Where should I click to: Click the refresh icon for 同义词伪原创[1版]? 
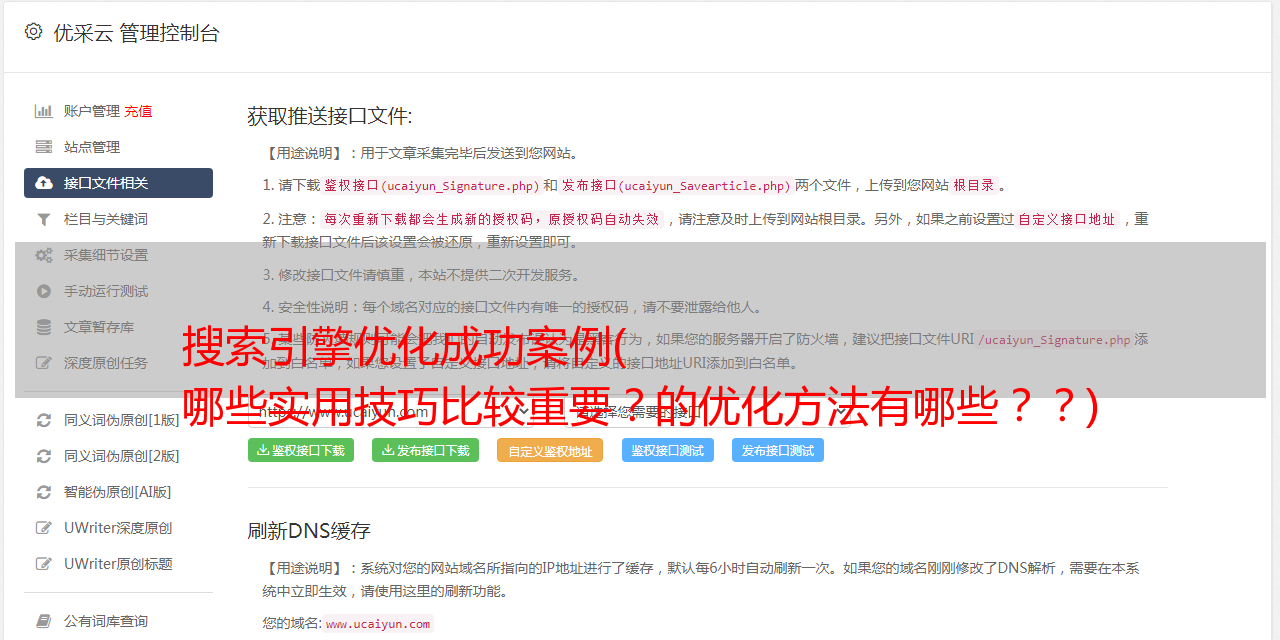coord(44,420)
